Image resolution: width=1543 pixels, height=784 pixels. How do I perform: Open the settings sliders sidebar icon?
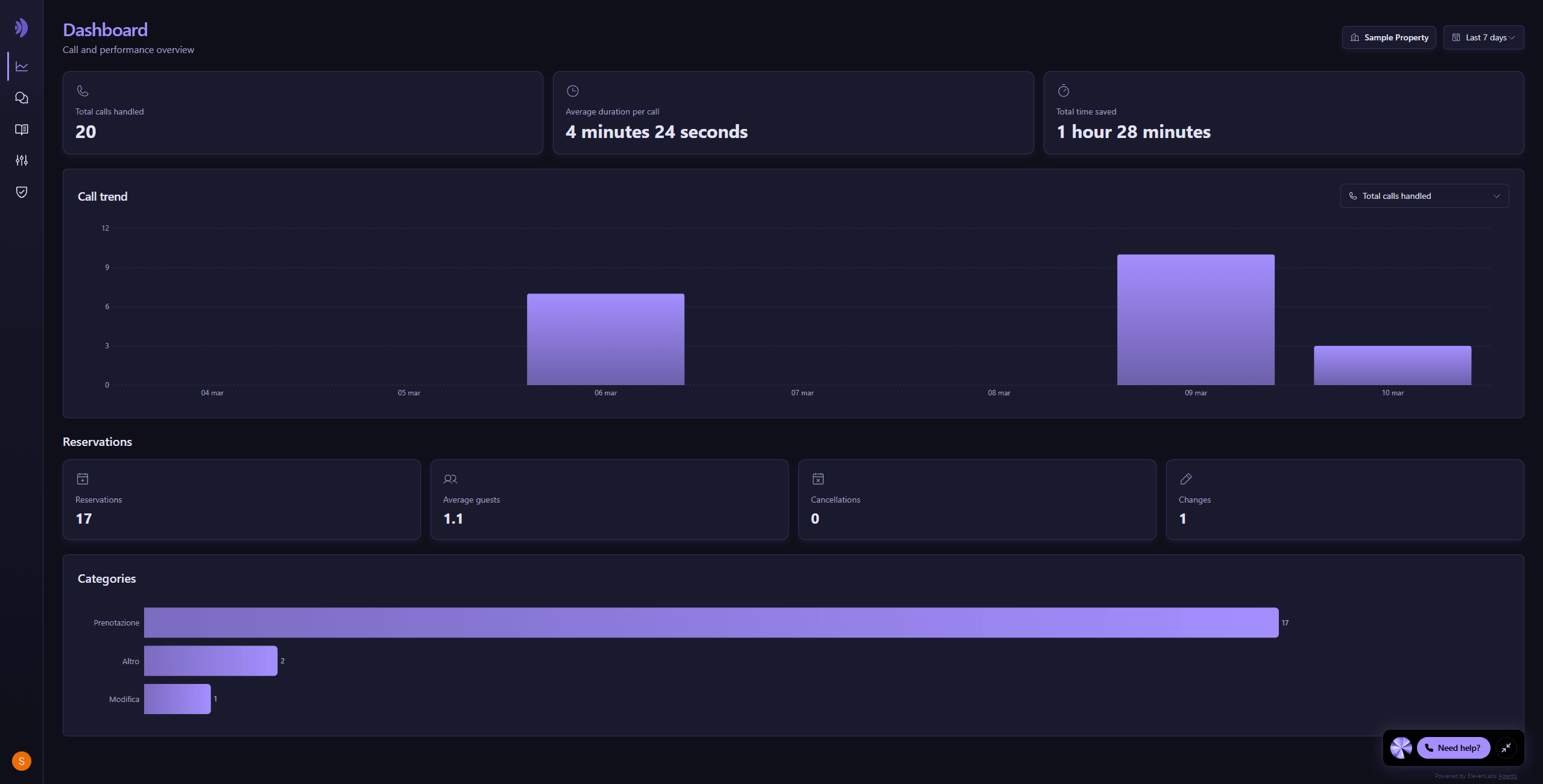click(22, 160)
